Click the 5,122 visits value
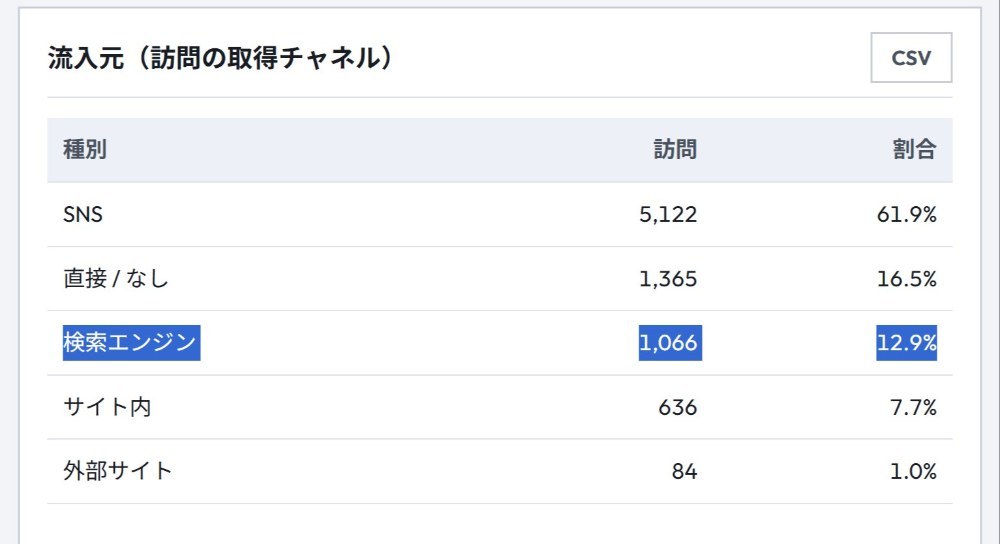Screen dimensions: 1000x544 click(668, 214)
